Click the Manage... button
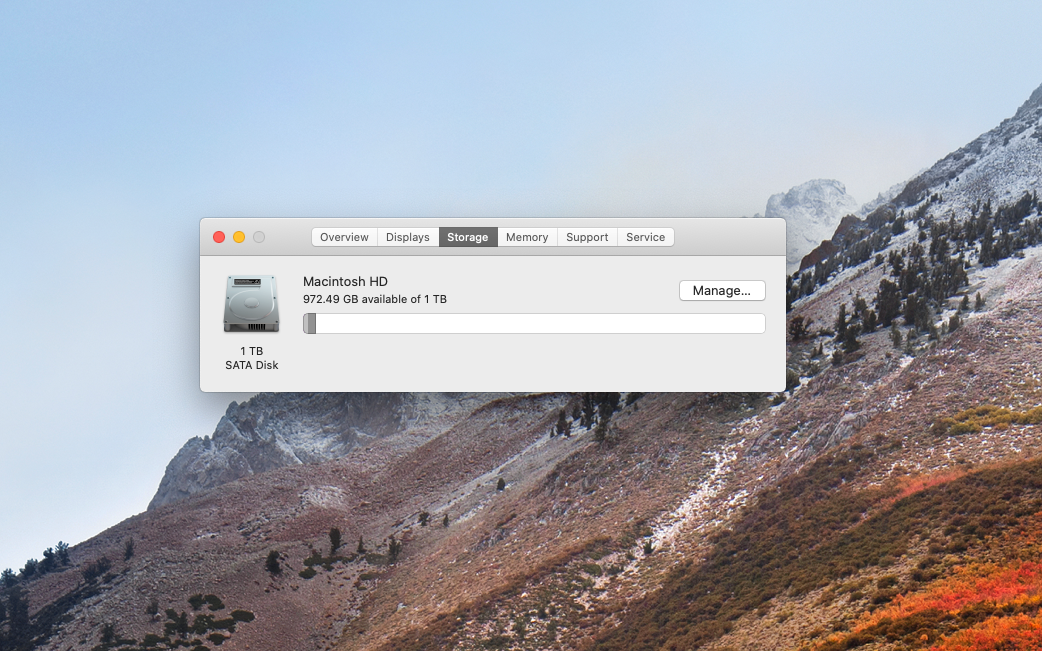Viewport: 1042px width, 651px height. coord(722,290)
